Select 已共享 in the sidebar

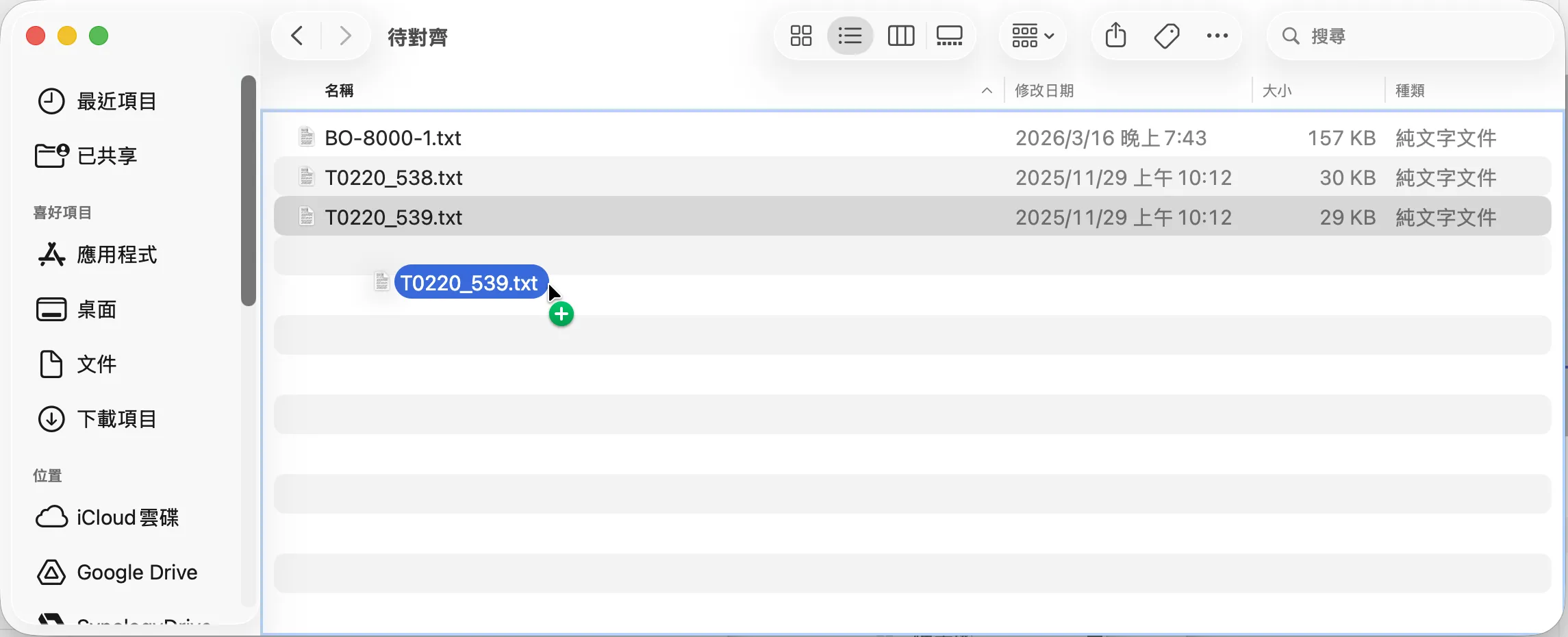(x=106, y=155)
